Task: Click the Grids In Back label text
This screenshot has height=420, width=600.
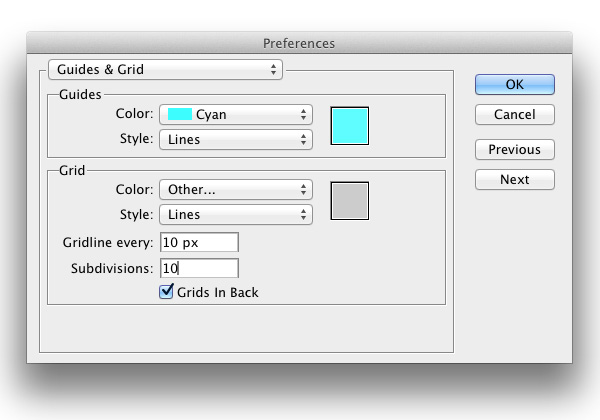Action: point(218,292)
